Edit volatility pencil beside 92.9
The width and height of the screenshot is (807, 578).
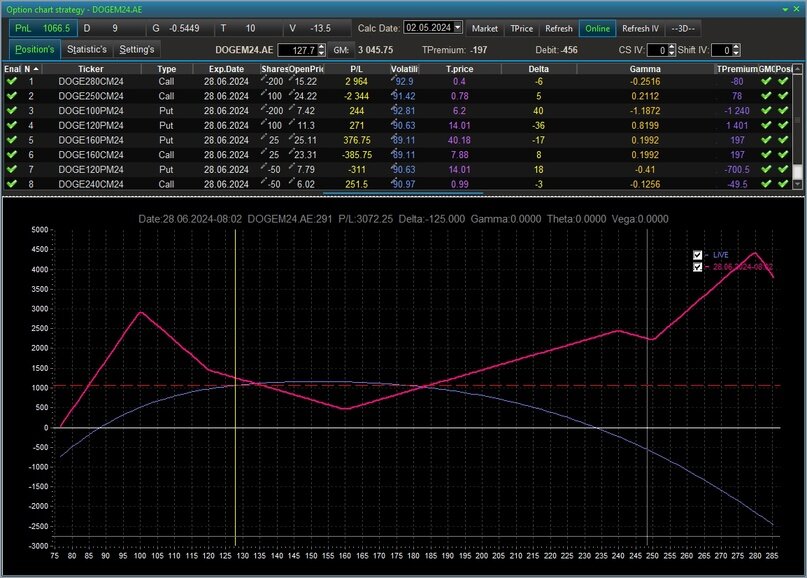click(394, 78)
